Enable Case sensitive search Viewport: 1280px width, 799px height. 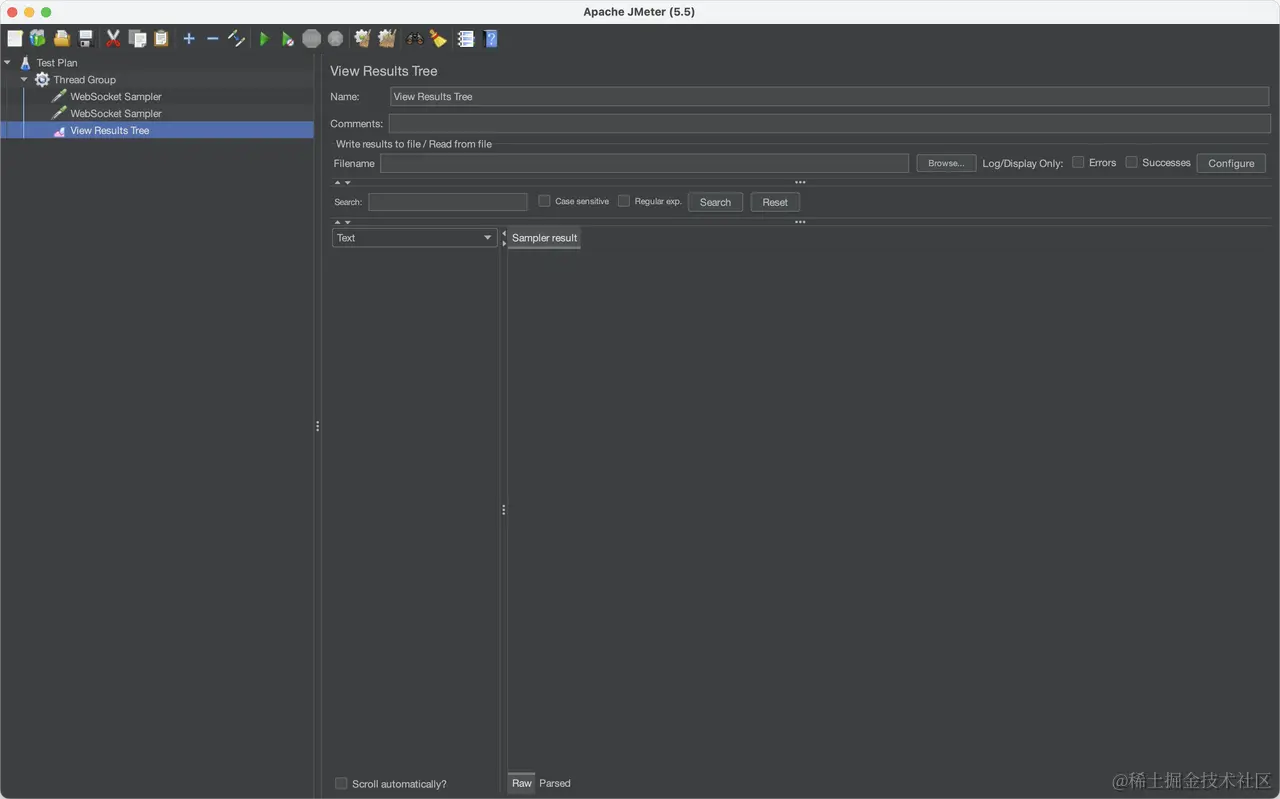coord(544,201)
